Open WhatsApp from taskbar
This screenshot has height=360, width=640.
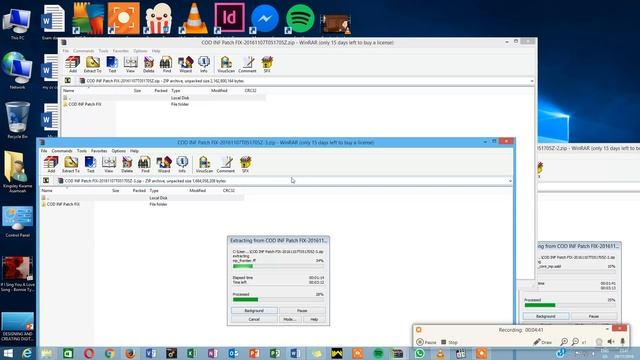click(x=420, y=353)
